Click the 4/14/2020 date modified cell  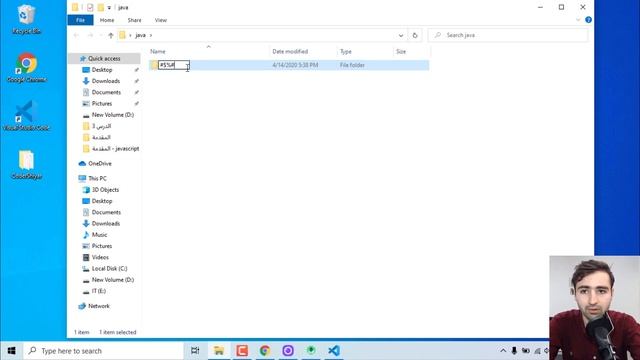pos(295,65)
